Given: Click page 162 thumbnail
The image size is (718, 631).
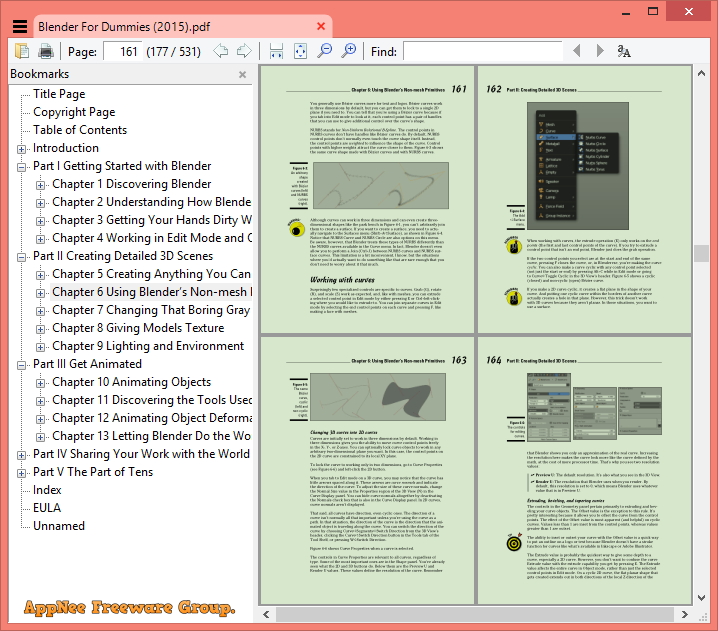Looking at the screenshot, I should [x=584, y=200].
